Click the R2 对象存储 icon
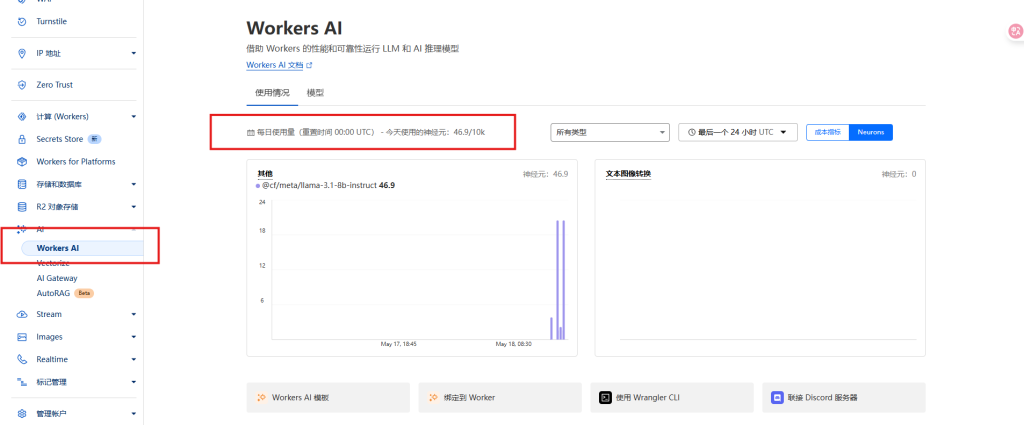Screen dimensions: 1024x425 [22, 207]
